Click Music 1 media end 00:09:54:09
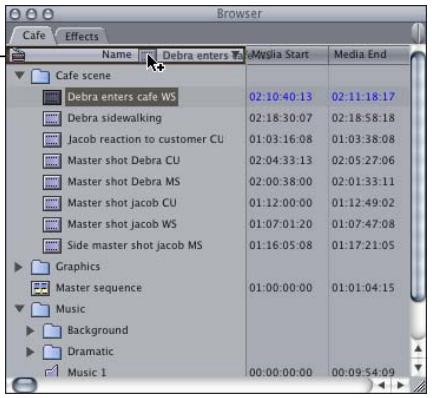 coord(363,372)
